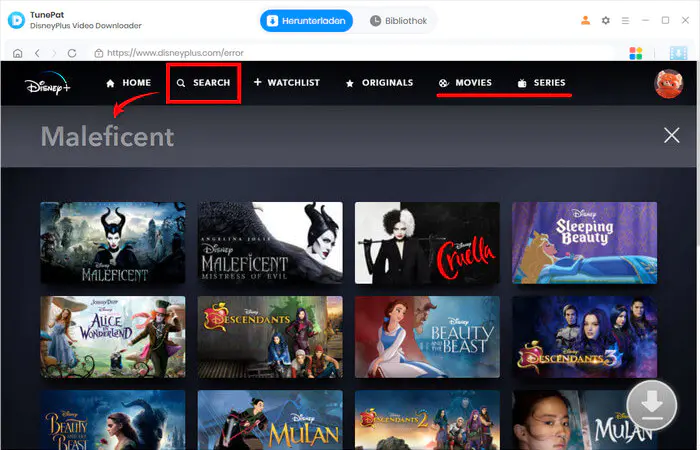The width and height of the screenshot is (700, 450).
Task: Open ORIGINALS in Disney+ nav
Action: point(379,83)
